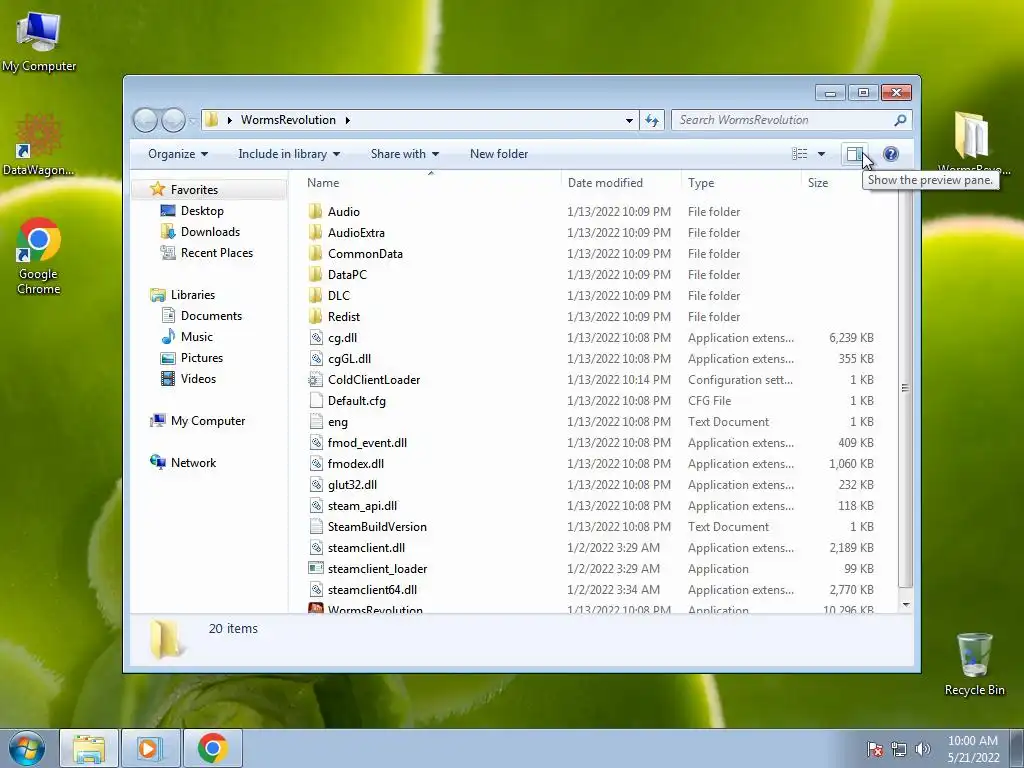Select steam_api.dll file

coord(362,505)
